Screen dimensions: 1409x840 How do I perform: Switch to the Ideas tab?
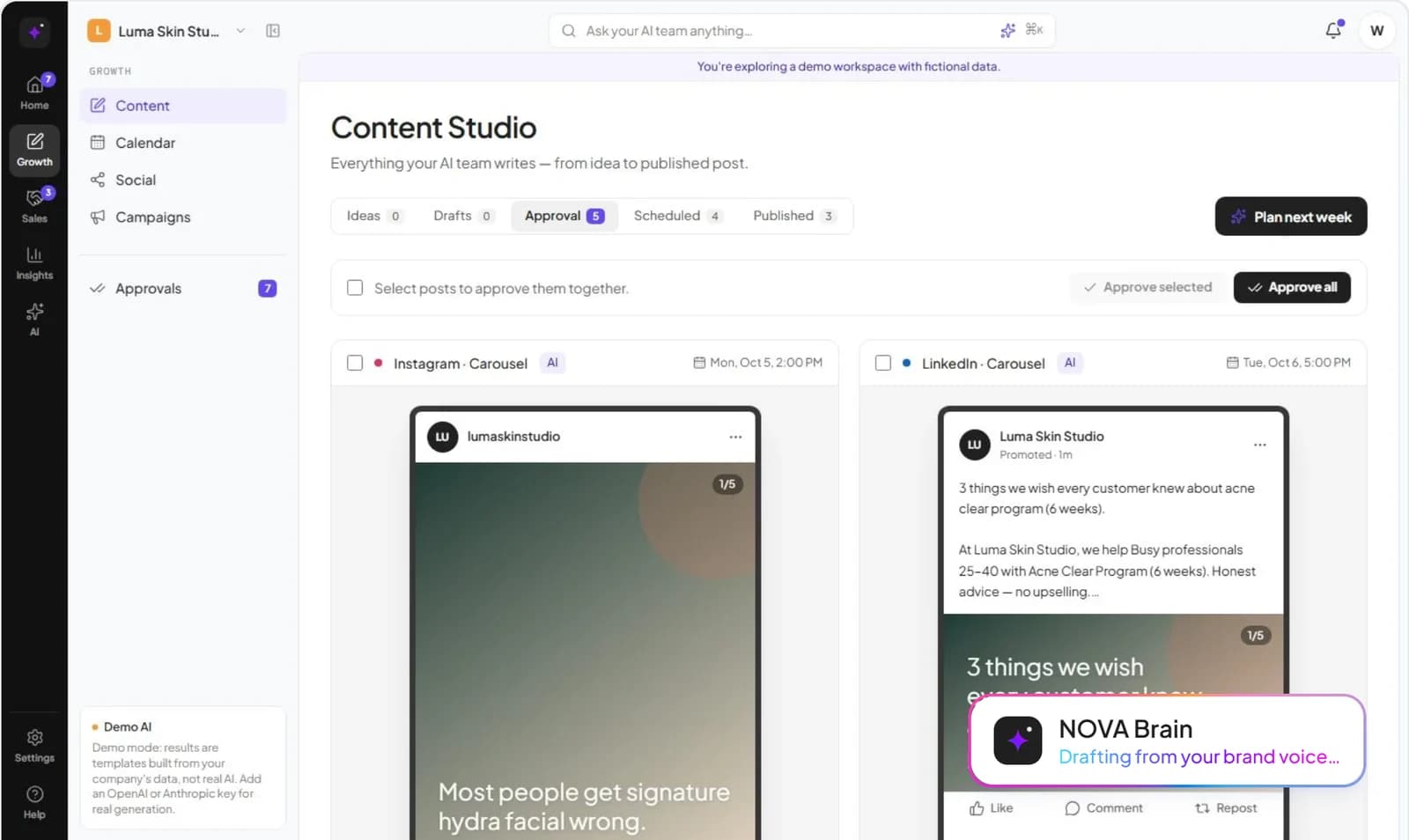[373, 216]
